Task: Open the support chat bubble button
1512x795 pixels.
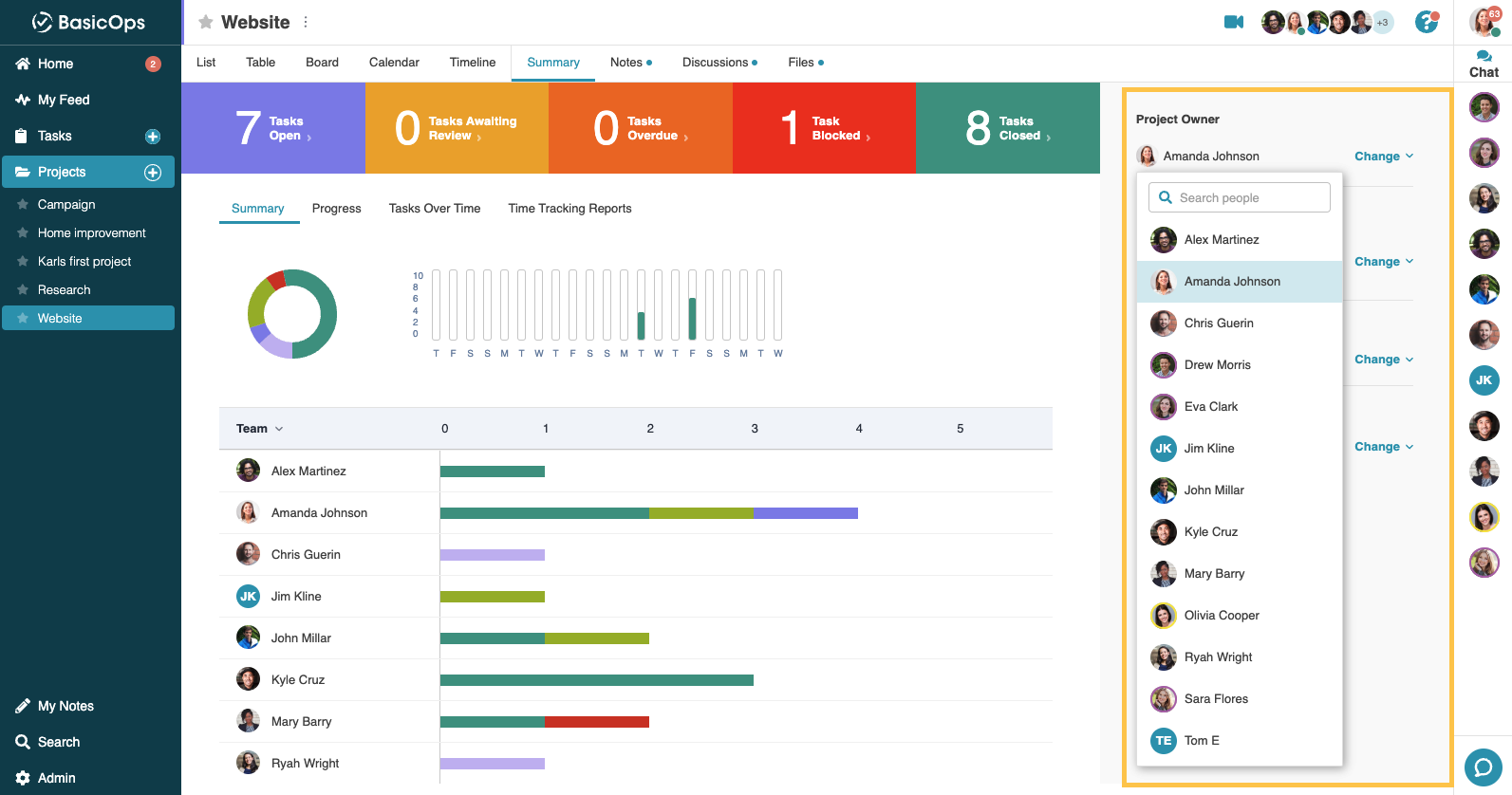Action: click(1483, 767)
